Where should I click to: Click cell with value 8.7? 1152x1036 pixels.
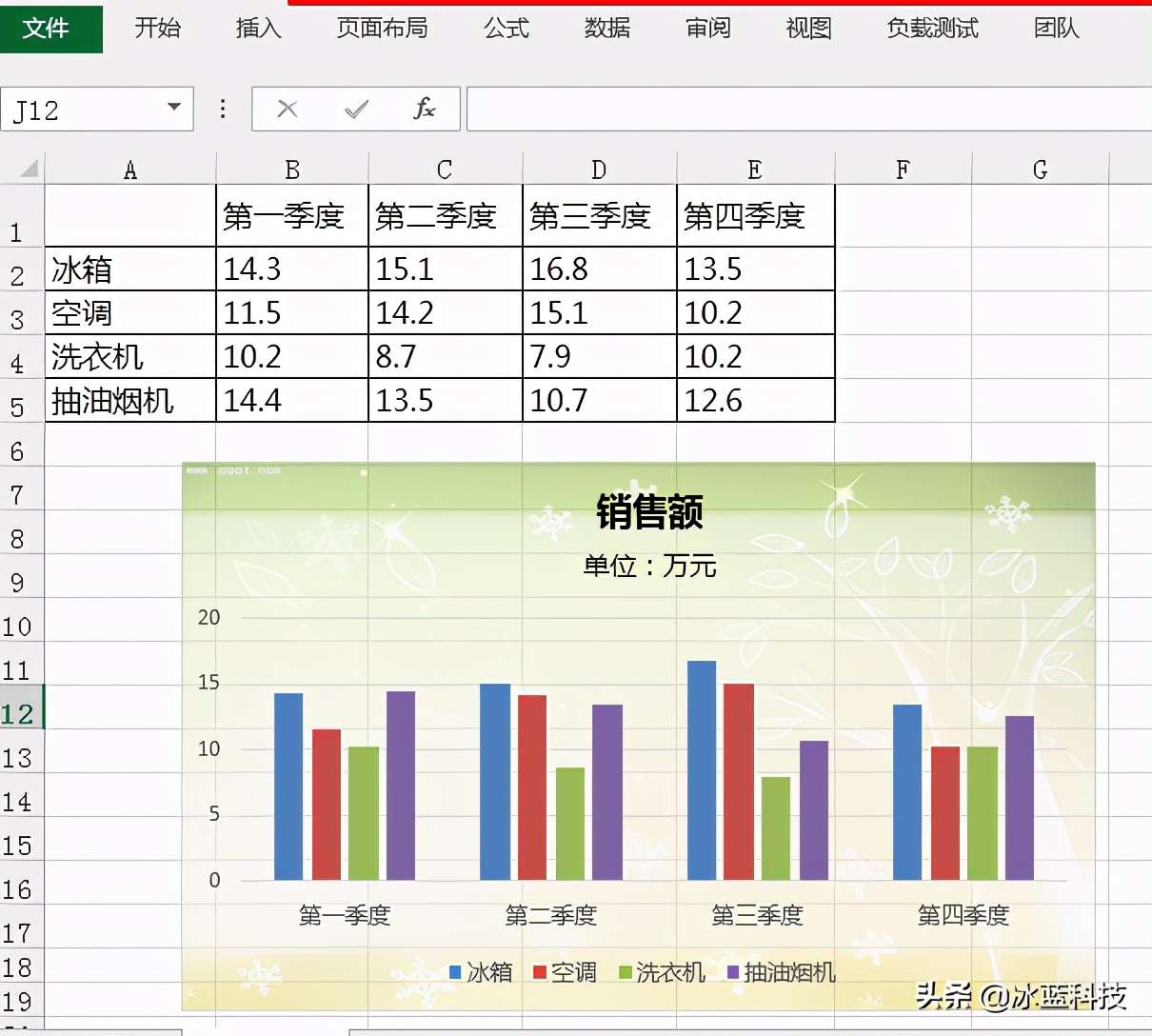(x=446, y=356)
